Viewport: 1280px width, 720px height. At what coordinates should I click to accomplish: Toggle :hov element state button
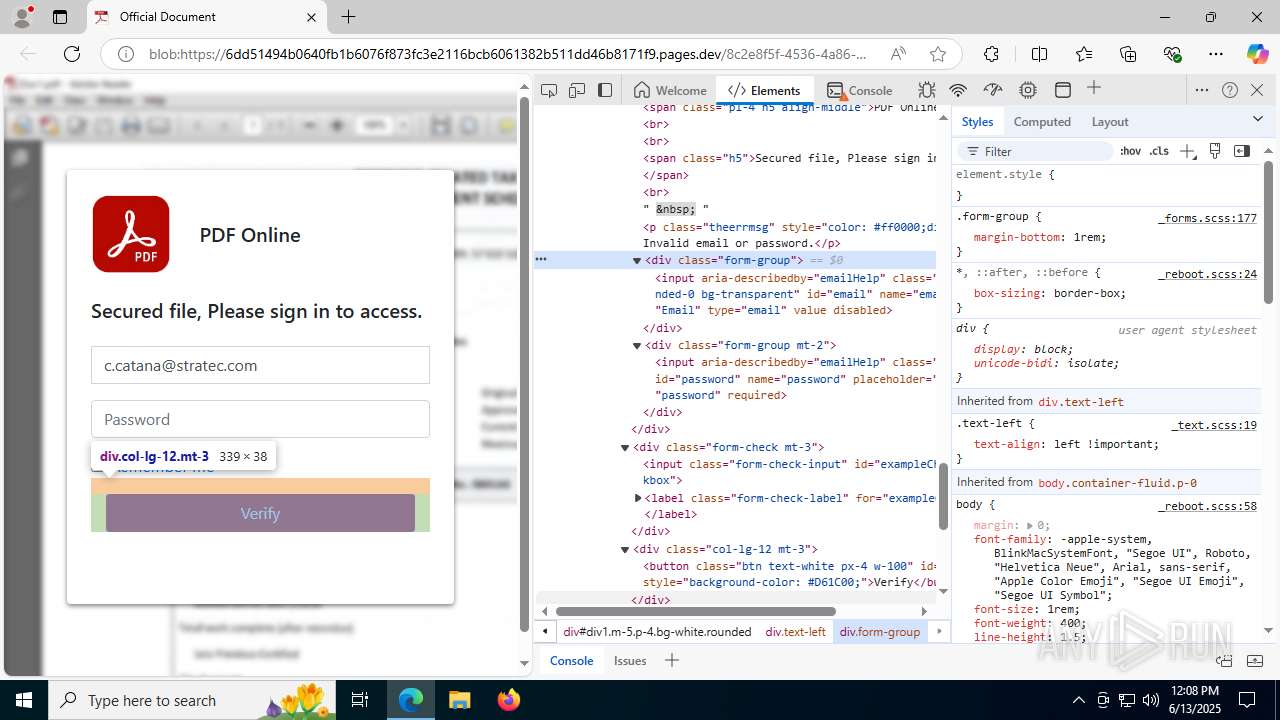pos(1130,151)
